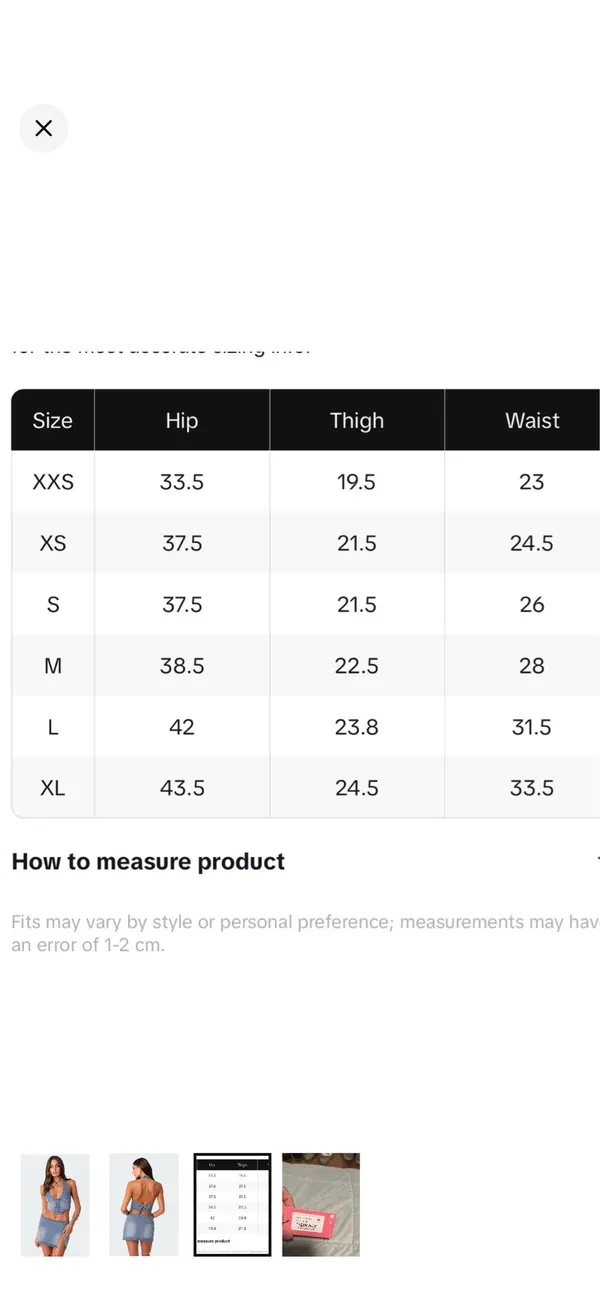Click the Hip column header
The height and width of the screenshot is (1303, 600).
[182, 420]
